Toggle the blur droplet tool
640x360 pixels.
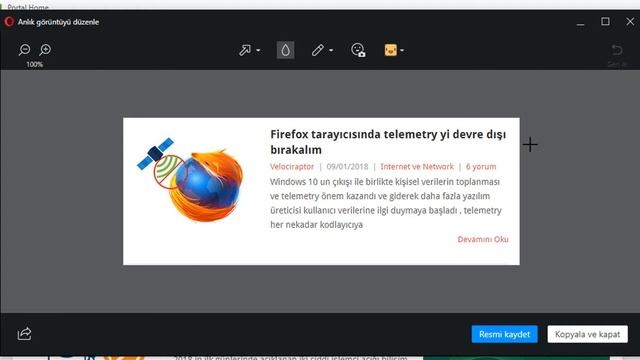click(285, 50)
